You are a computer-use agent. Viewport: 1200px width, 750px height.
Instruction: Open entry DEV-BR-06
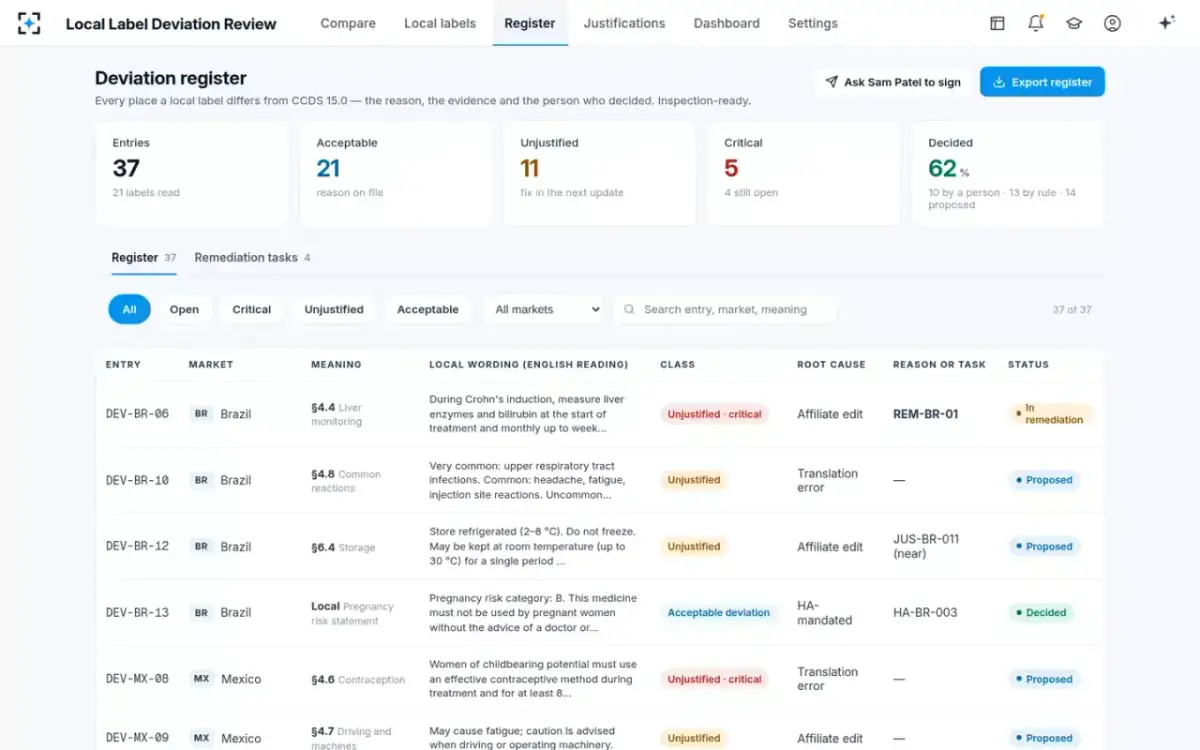pos(137,414)
